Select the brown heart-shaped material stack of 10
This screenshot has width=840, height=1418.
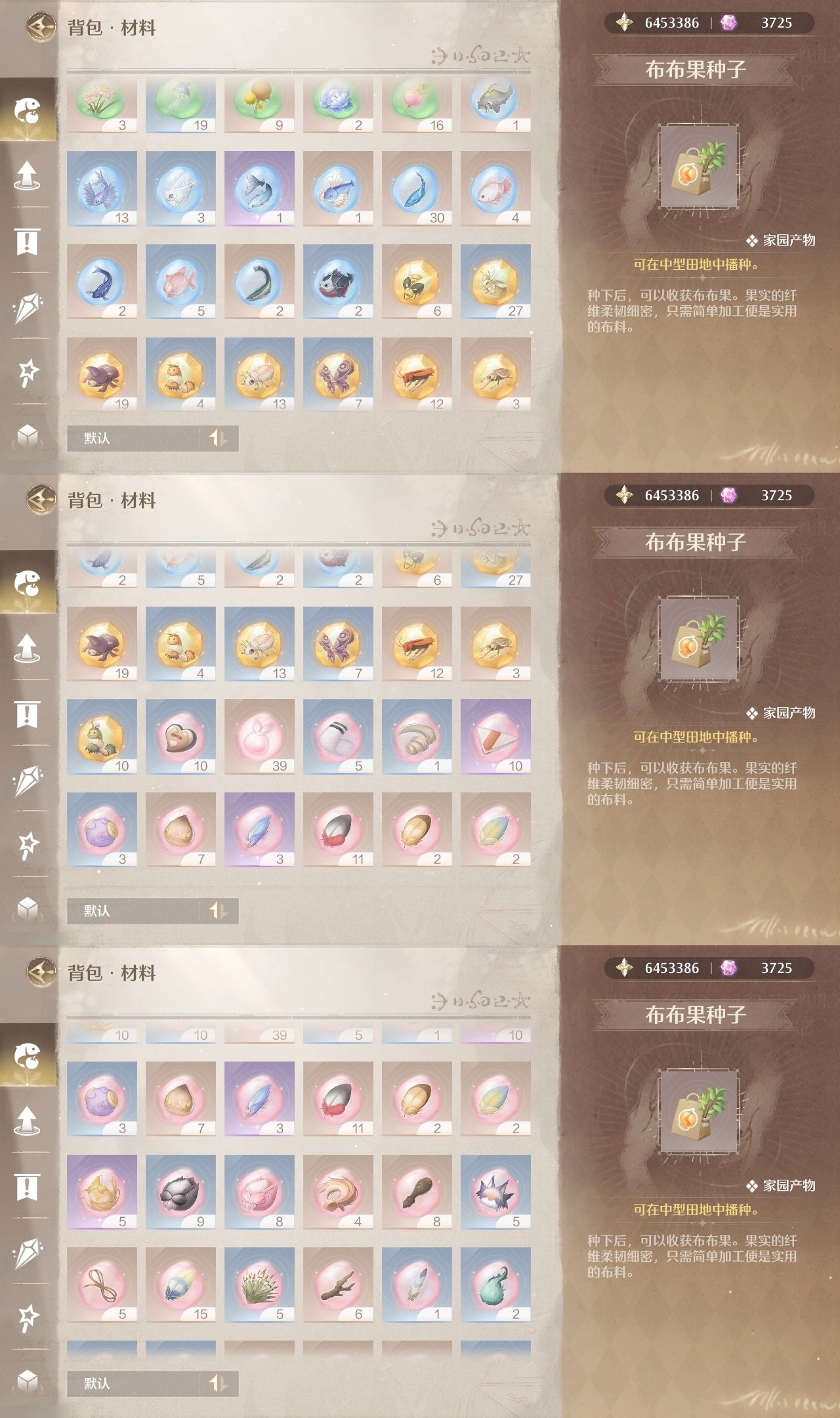[x=180, y=737]
